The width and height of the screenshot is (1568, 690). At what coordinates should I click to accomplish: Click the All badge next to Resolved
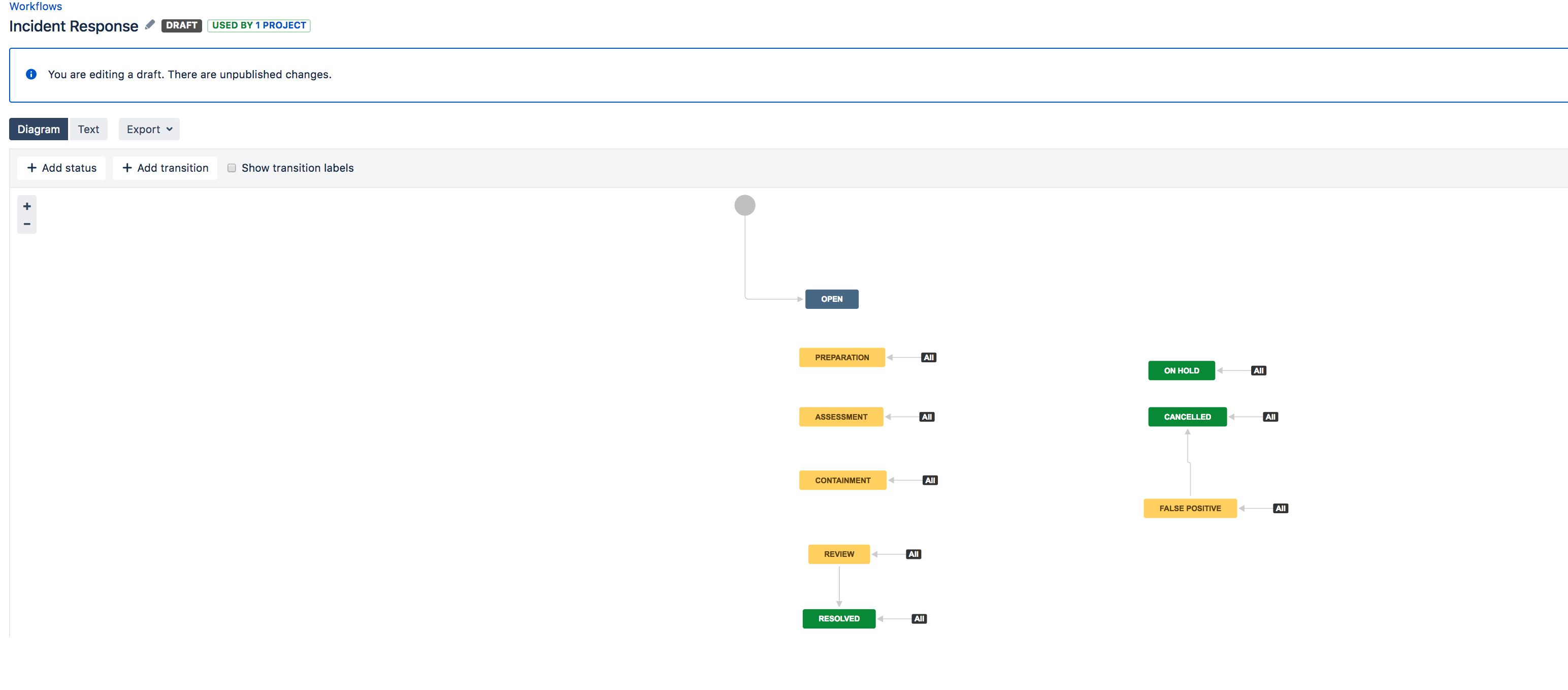tap(919, 618)
